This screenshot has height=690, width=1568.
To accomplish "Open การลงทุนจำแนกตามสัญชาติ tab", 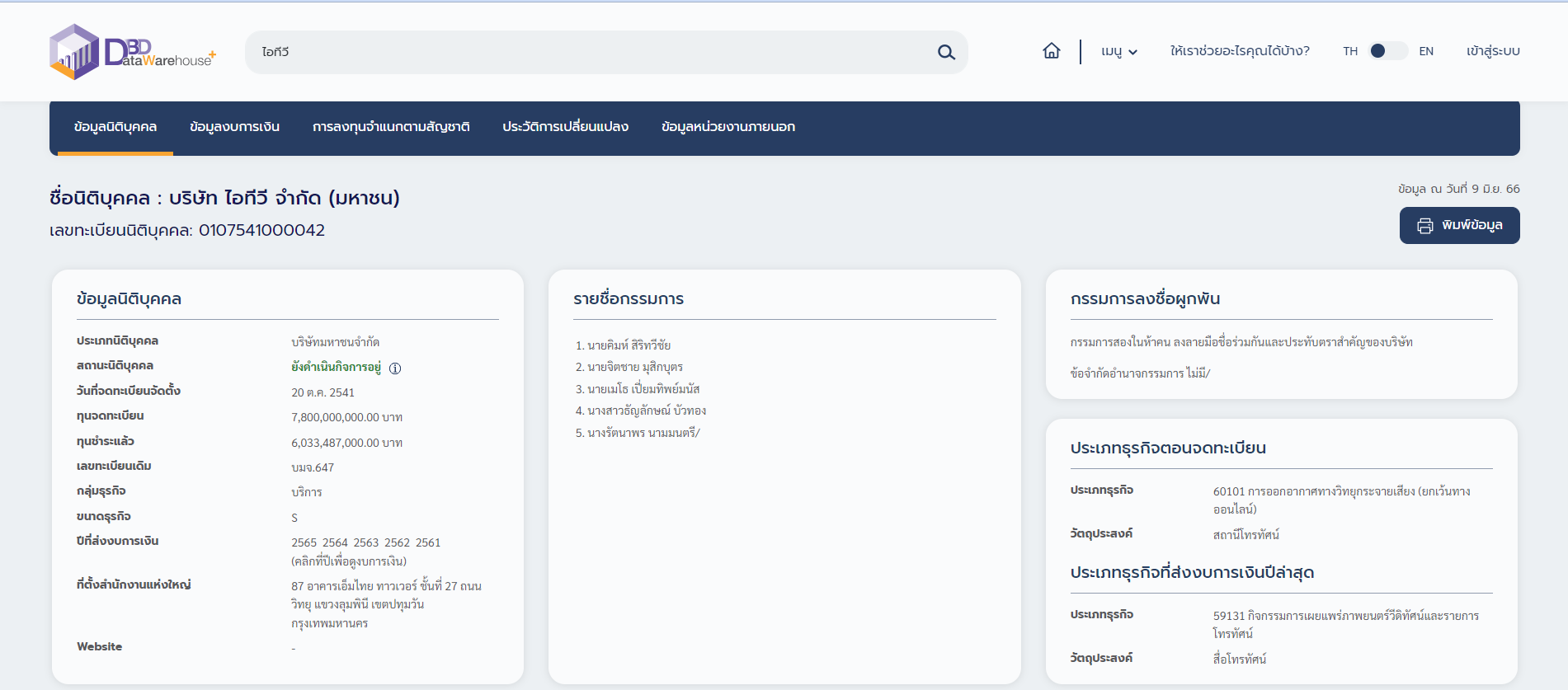I will (391, 127).
